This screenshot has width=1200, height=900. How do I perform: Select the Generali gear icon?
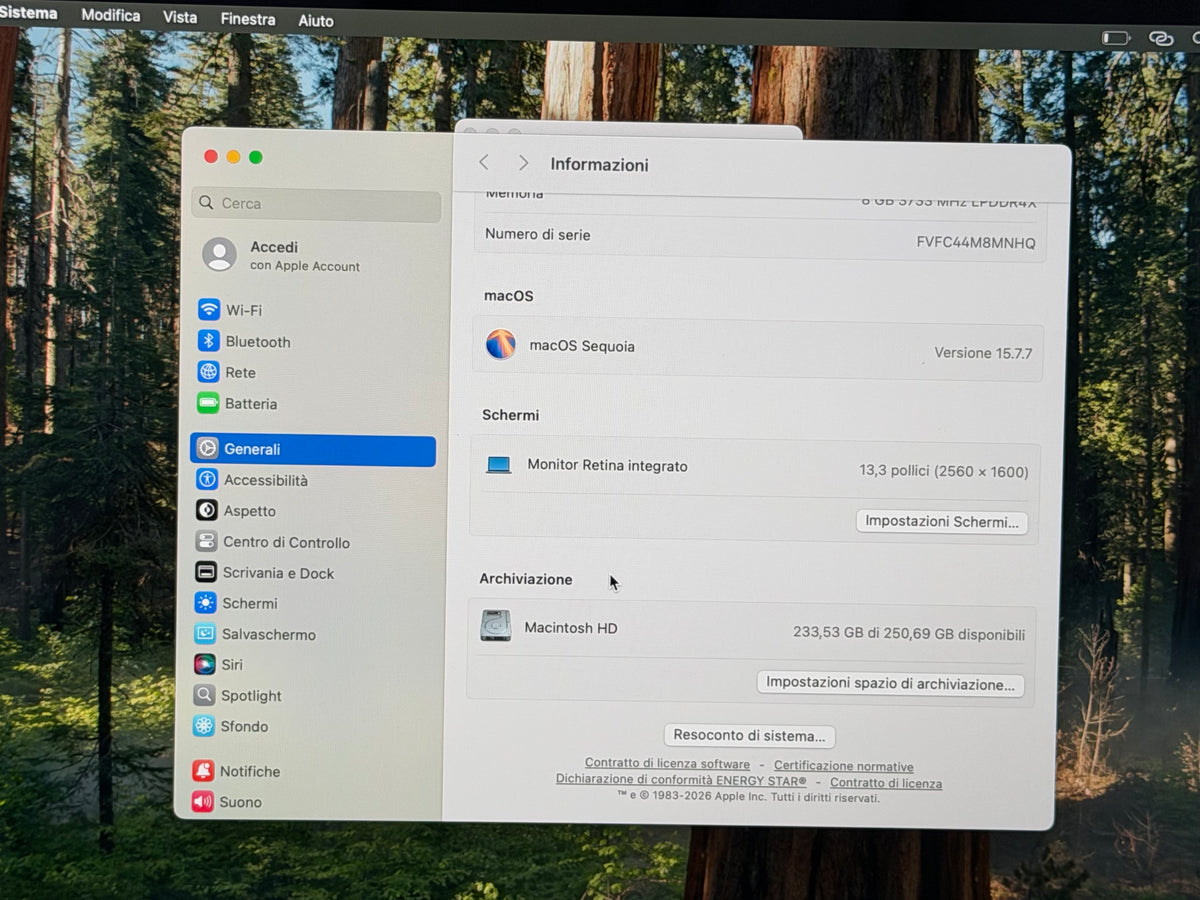(x=207, y=449)
